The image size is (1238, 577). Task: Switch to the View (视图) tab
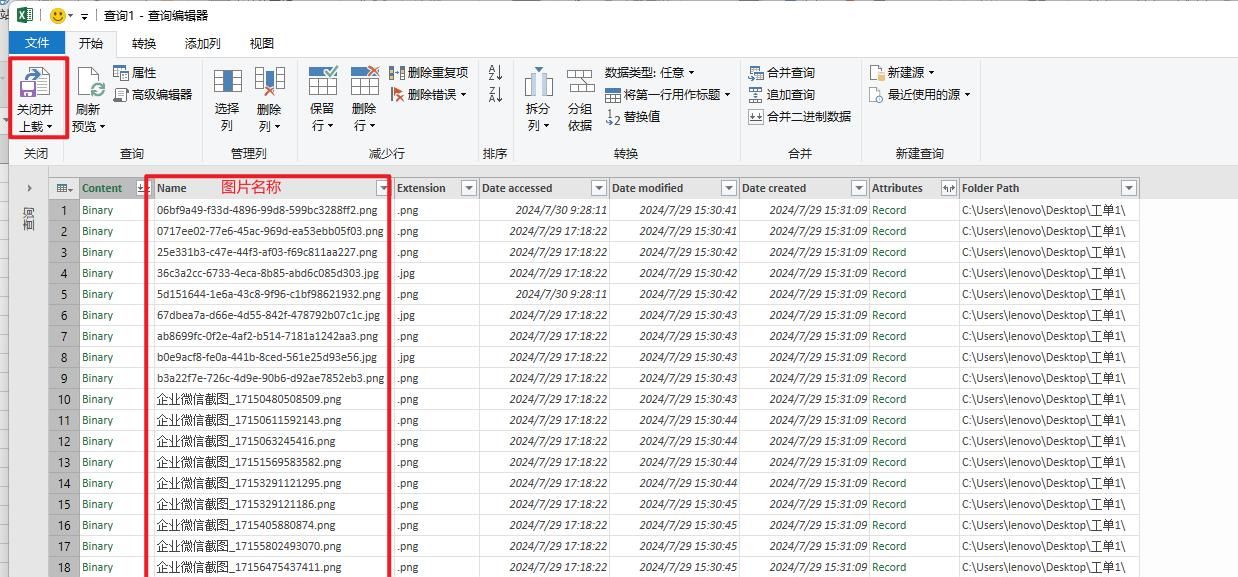click(x=262, y=43)
